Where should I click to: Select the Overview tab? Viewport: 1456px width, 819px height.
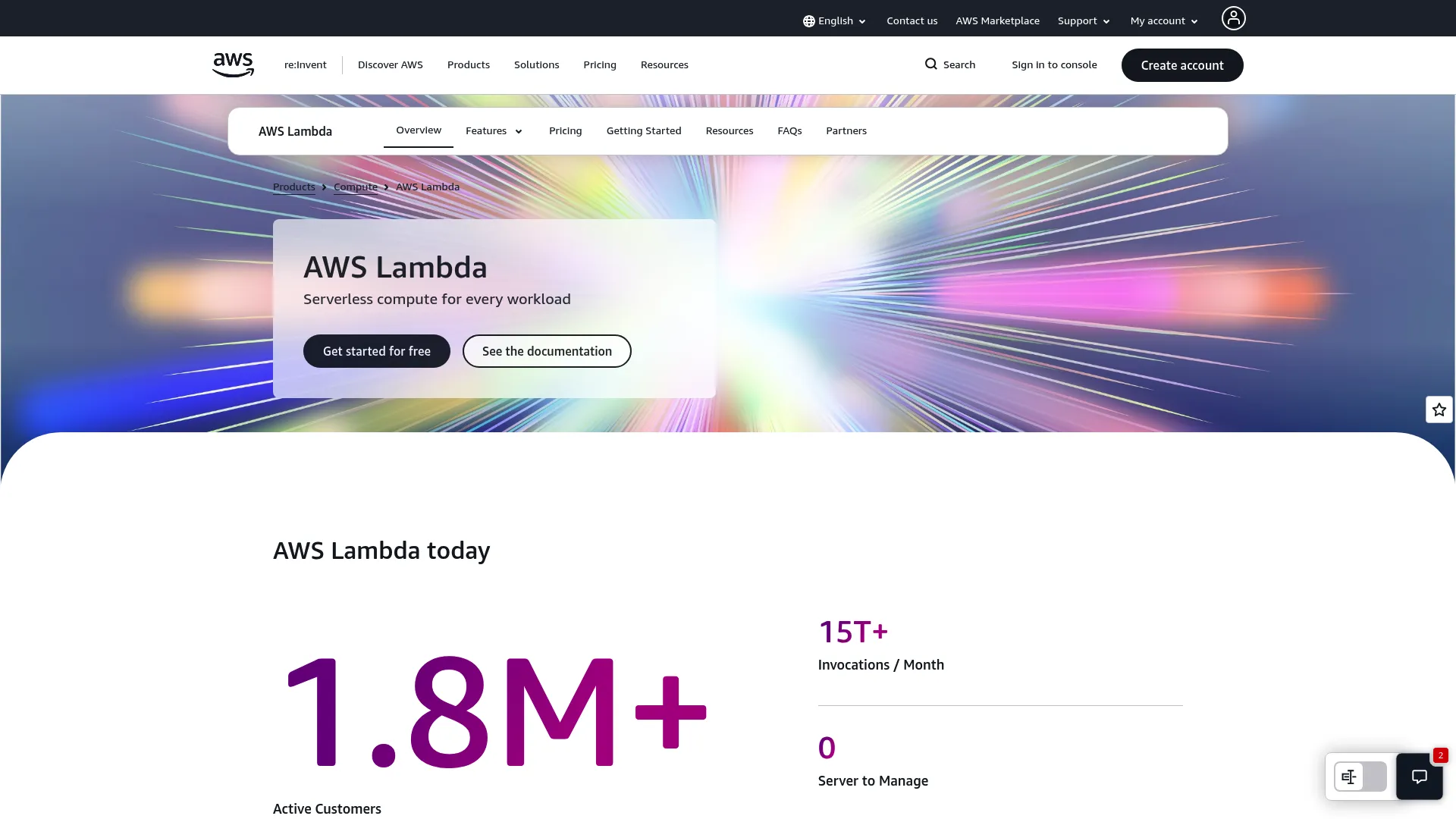[x=419, y=130]
